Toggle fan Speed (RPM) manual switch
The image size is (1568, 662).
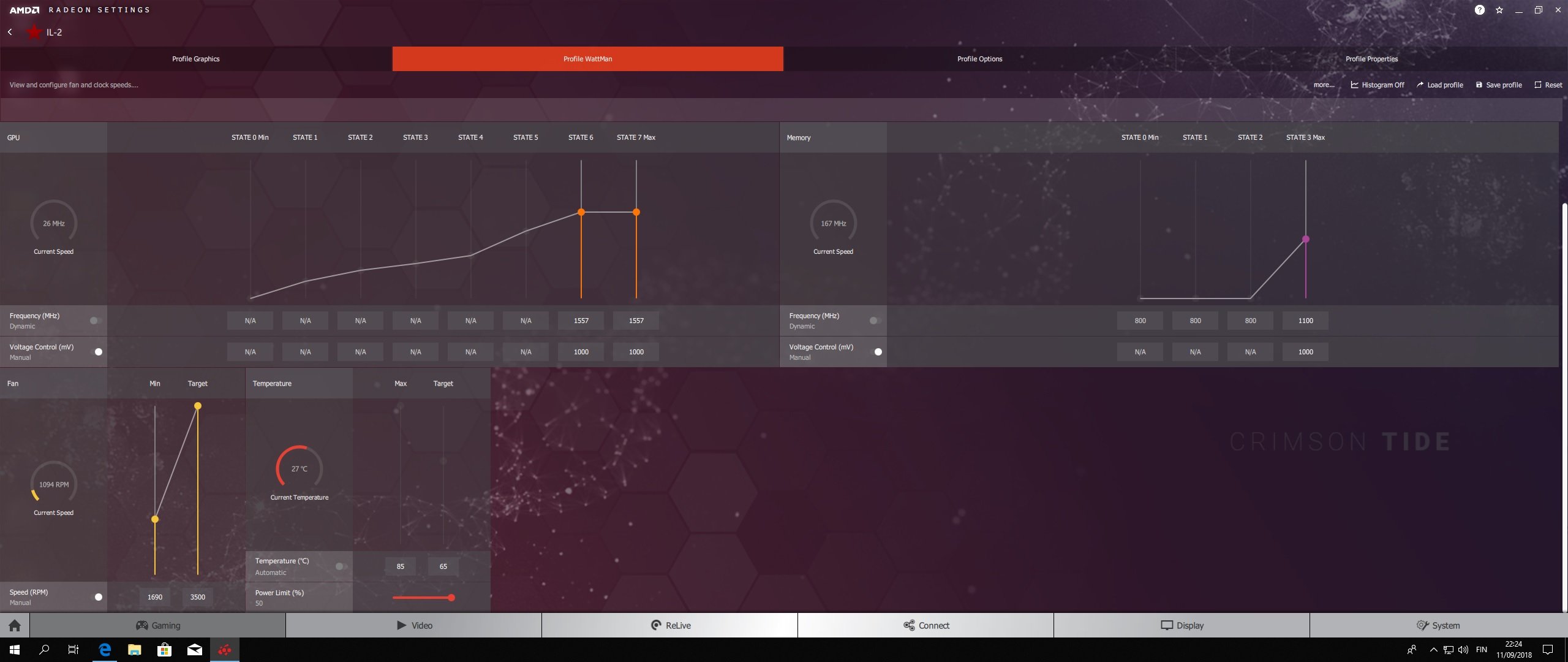(97, 597)
